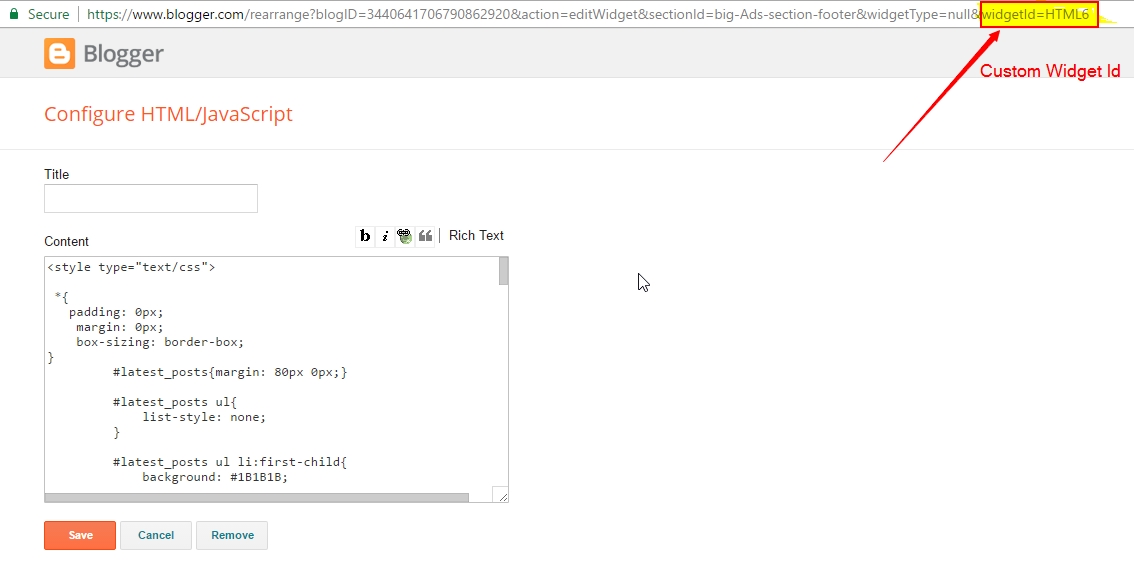Save the HTML/JavaScript widget

(x=79, y=535)
